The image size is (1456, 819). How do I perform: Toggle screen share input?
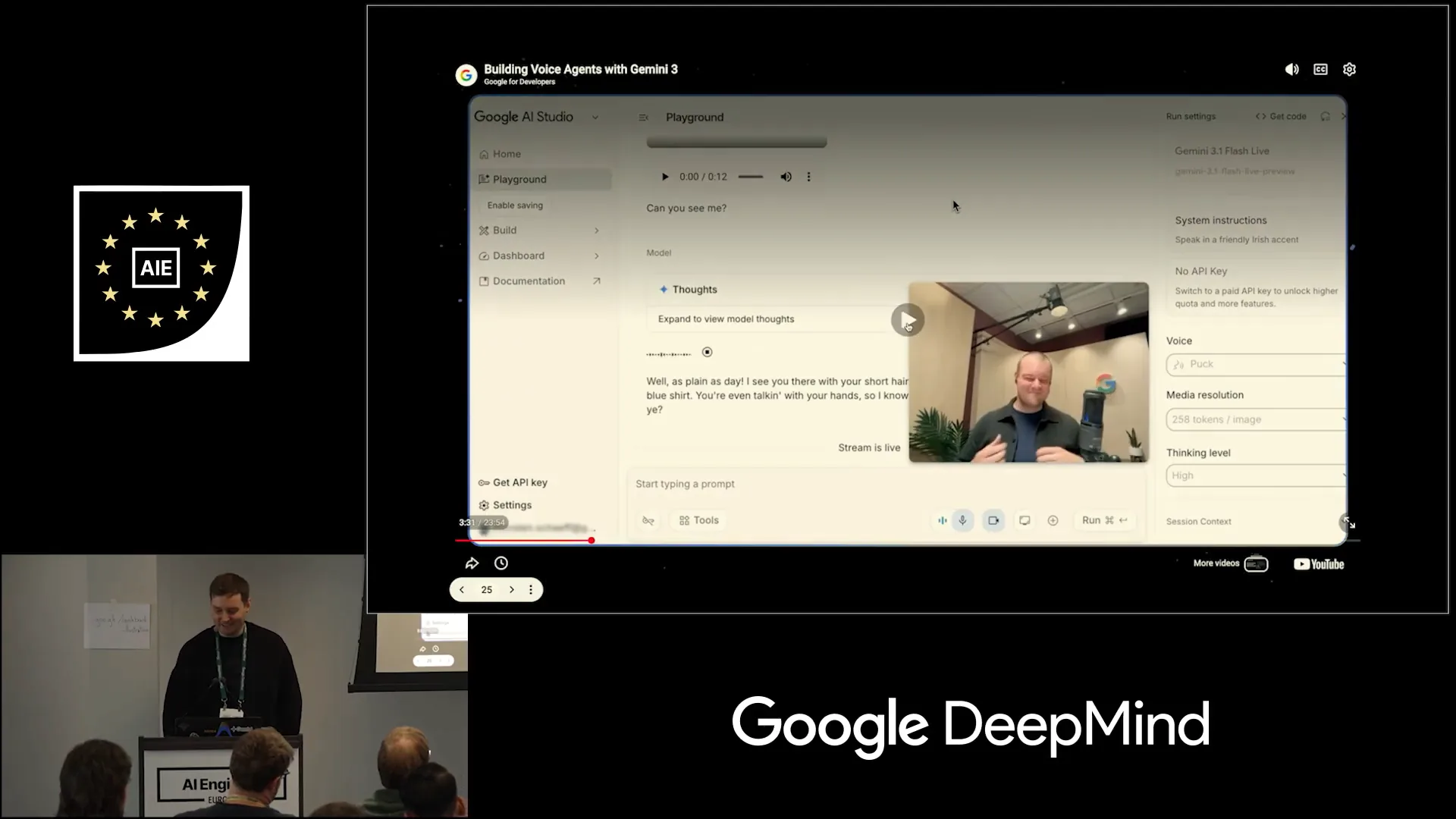[x=1025, y=521]
